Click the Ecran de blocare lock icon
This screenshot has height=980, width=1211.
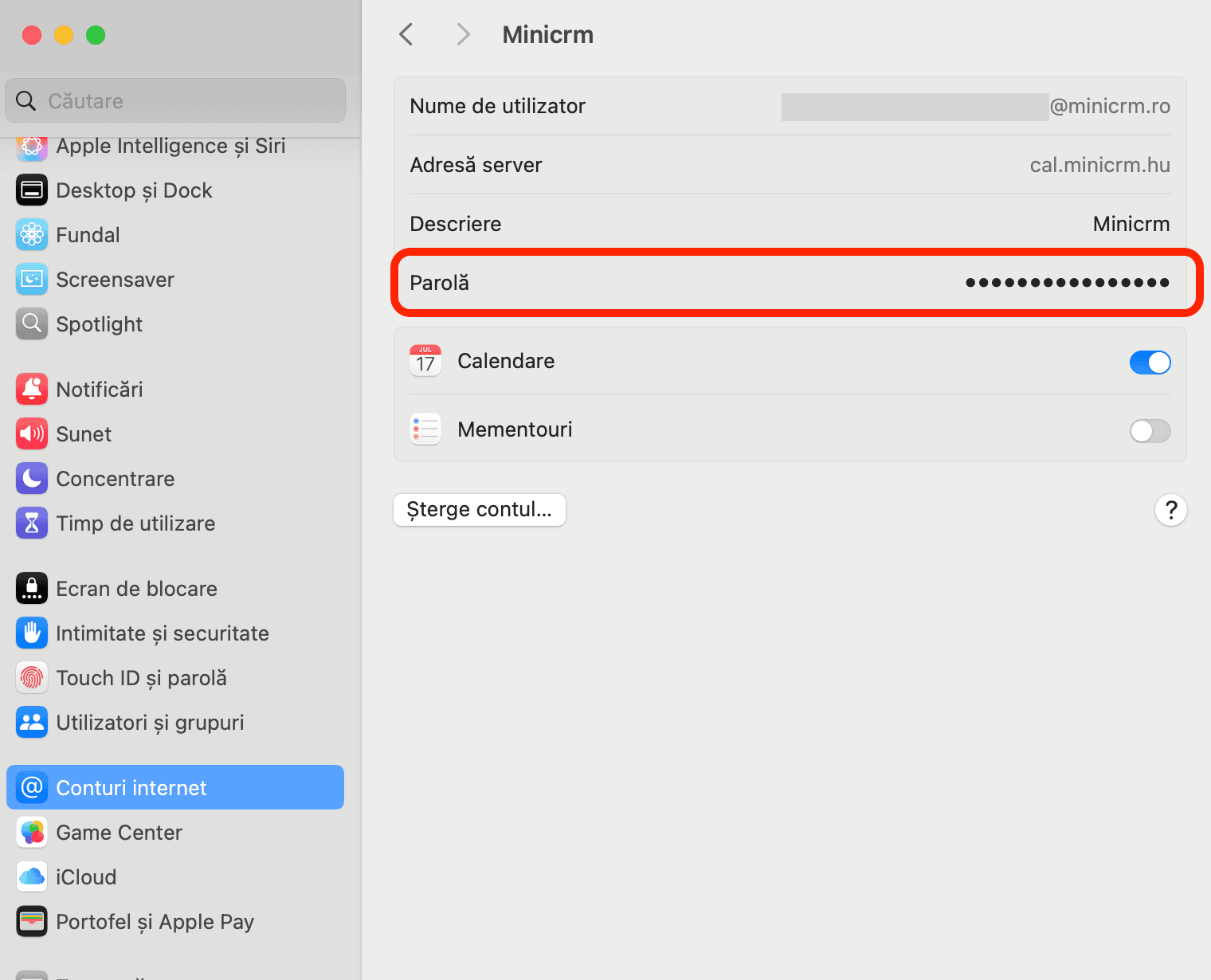pos(32,589)
